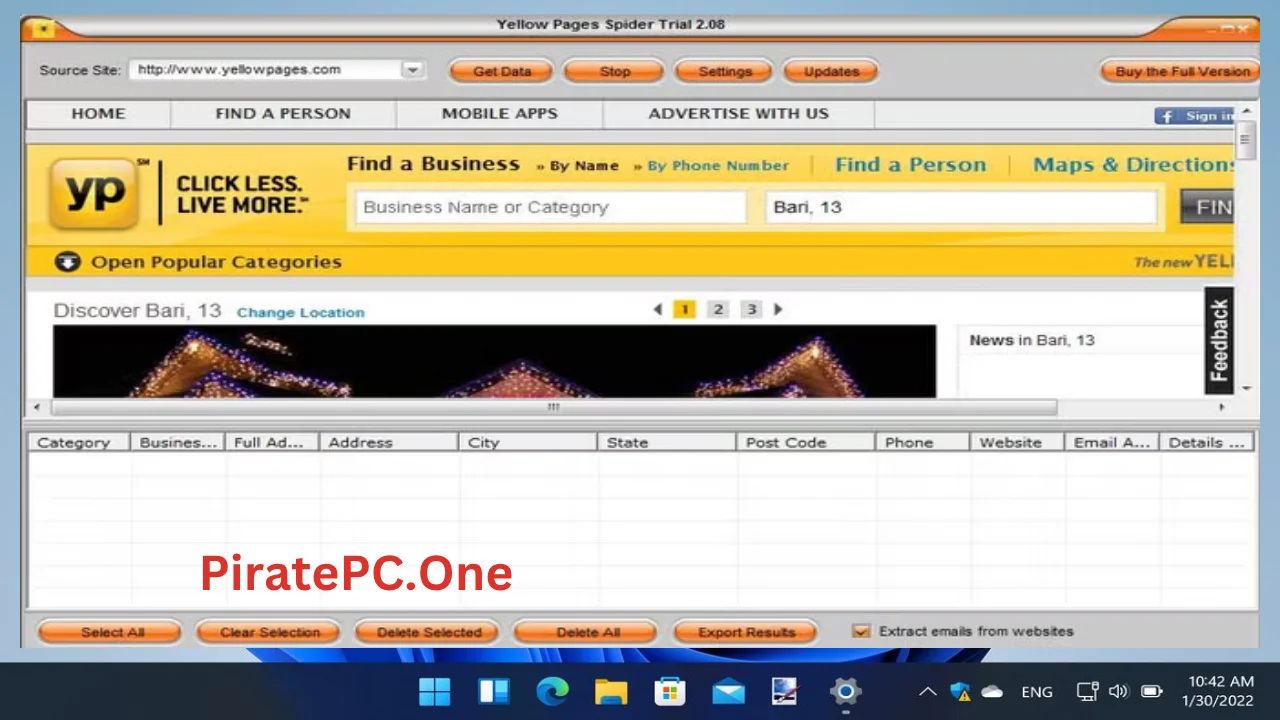Click the Business Name or Category field

tap(550, 207)
